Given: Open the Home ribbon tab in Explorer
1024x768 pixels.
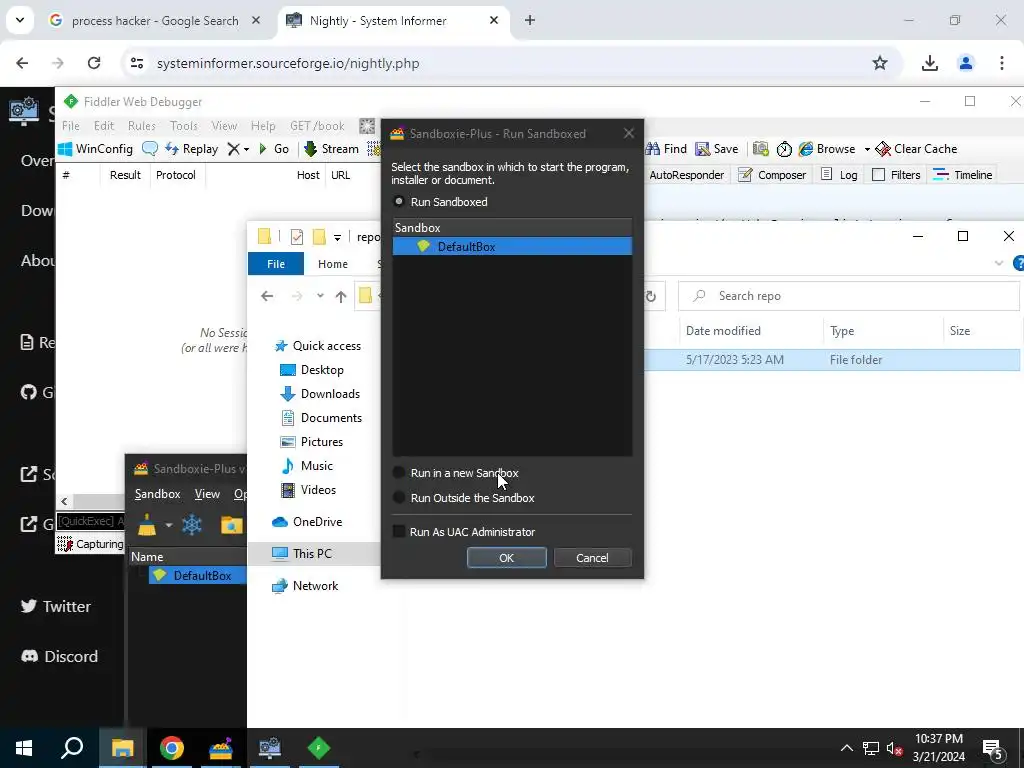Looking at the screenshot, I should point(332,264).
